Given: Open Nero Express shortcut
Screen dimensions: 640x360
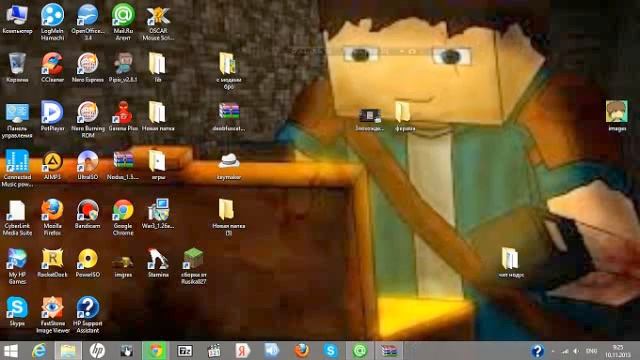Looking at the screenshot, I should click(87, 68).
